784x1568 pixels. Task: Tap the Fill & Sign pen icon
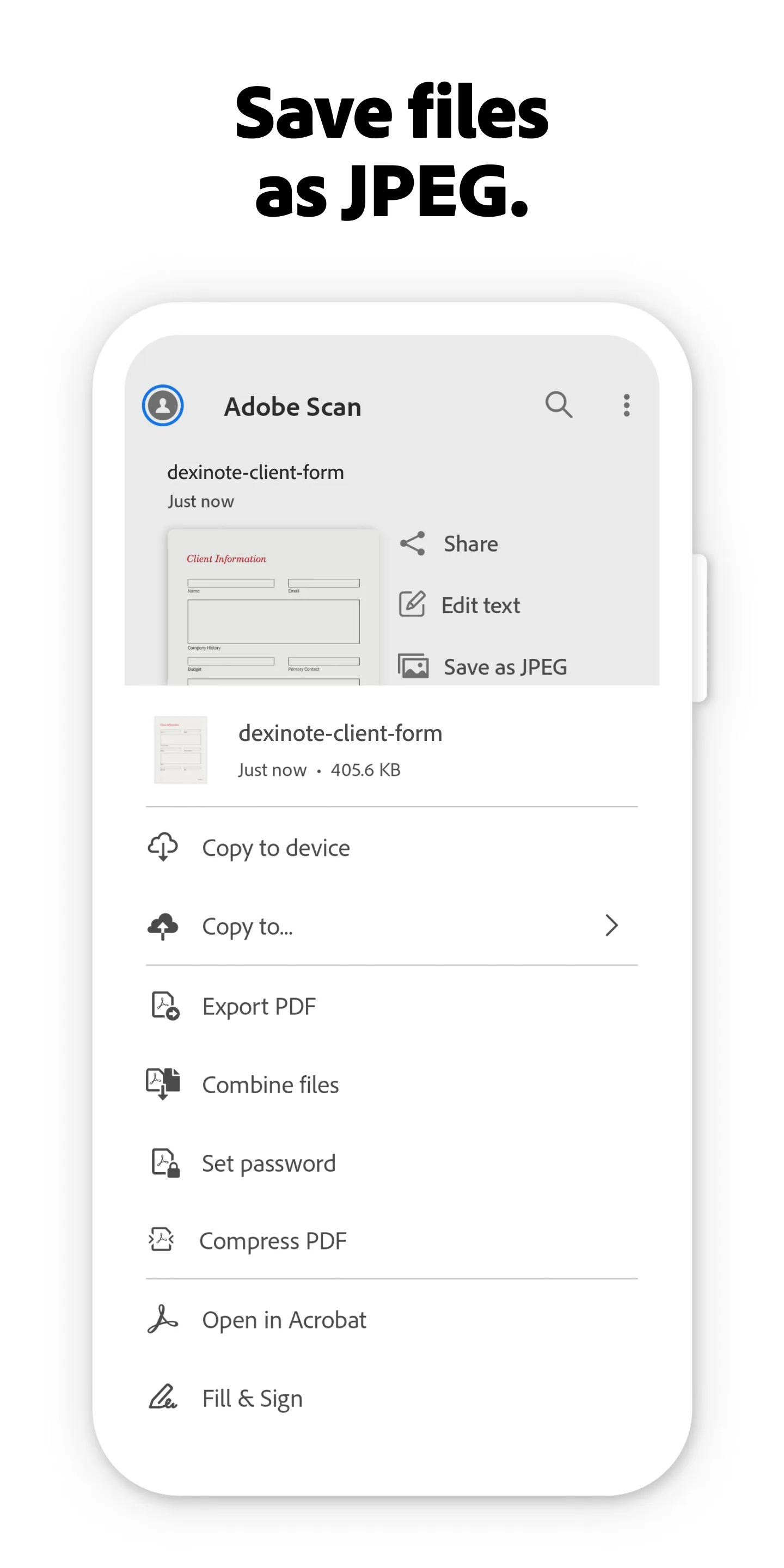click(163, 1397)
